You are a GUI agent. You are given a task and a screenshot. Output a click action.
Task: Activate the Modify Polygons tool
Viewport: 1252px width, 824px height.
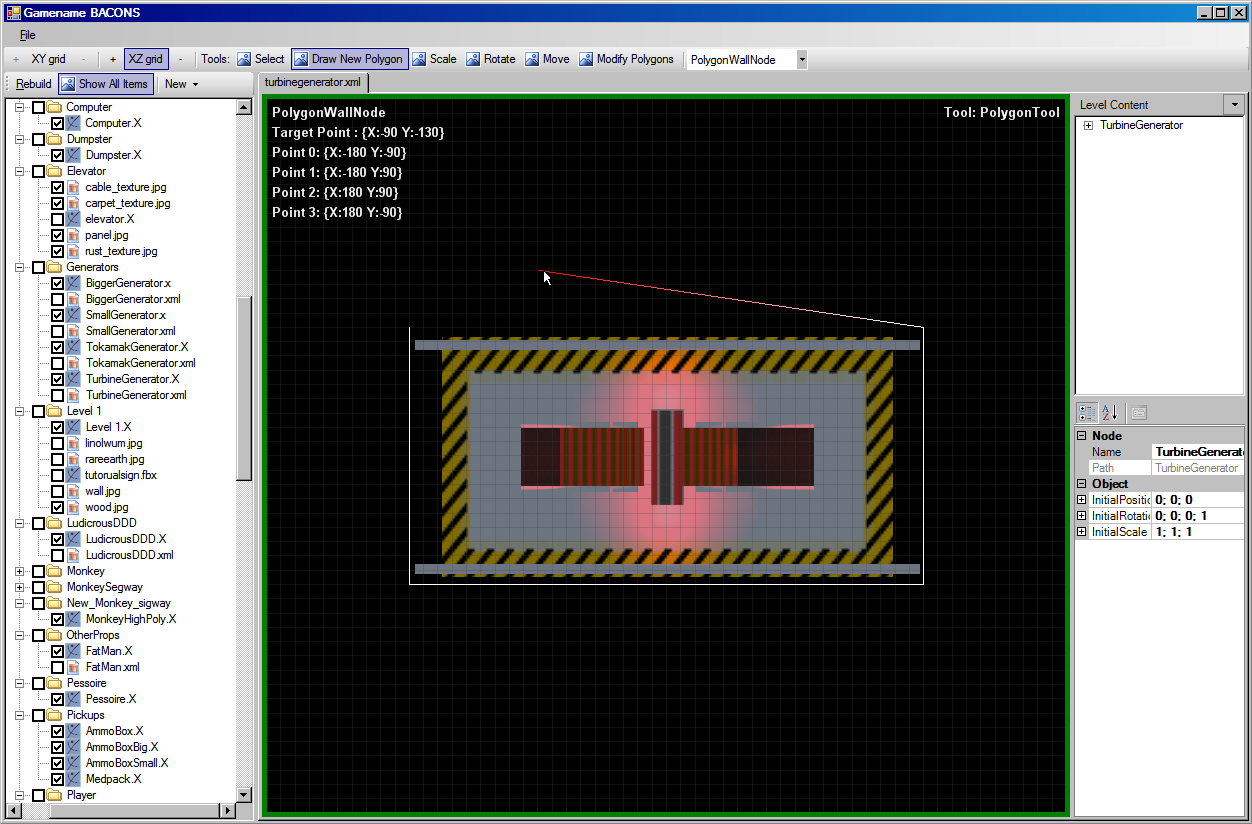[627, 59]
